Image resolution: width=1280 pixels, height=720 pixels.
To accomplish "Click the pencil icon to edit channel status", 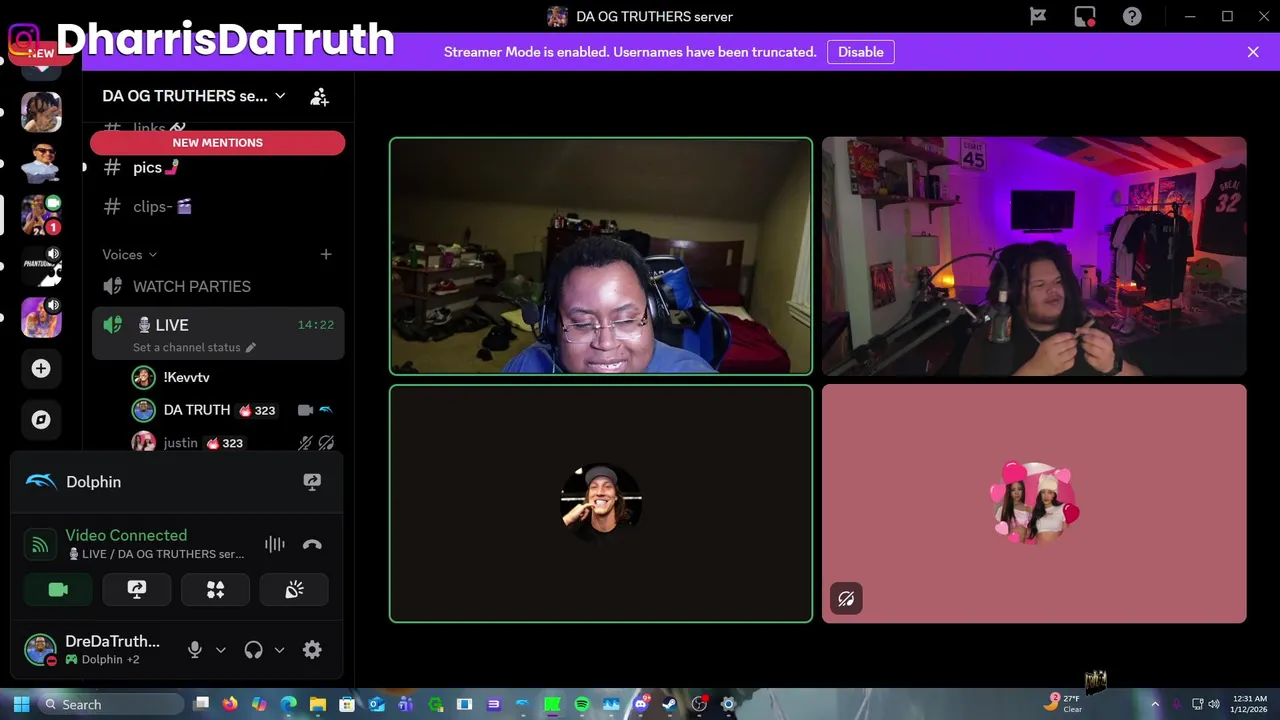I will (x=251, y=348).
